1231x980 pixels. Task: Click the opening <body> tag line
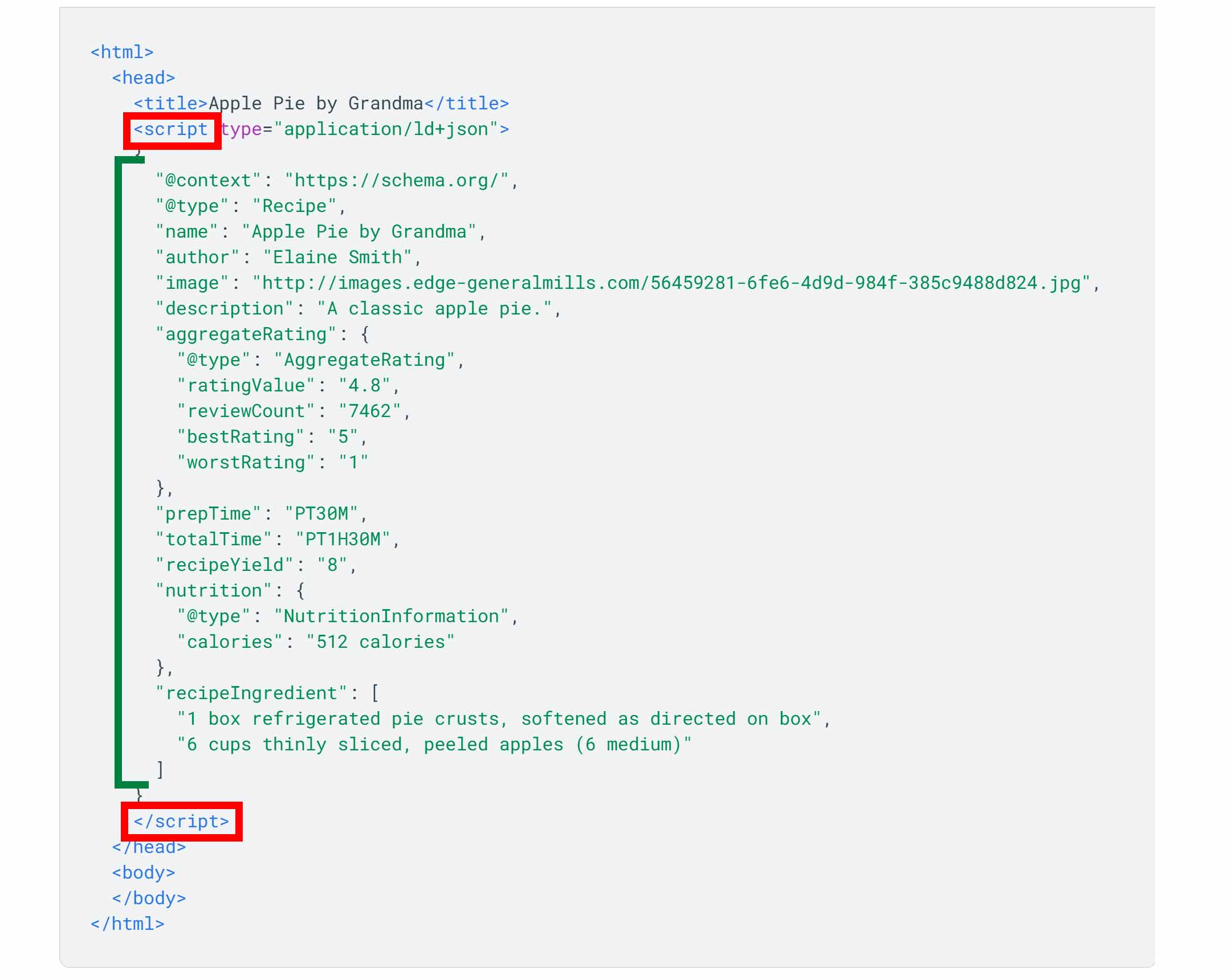click(x=143, y=875)
